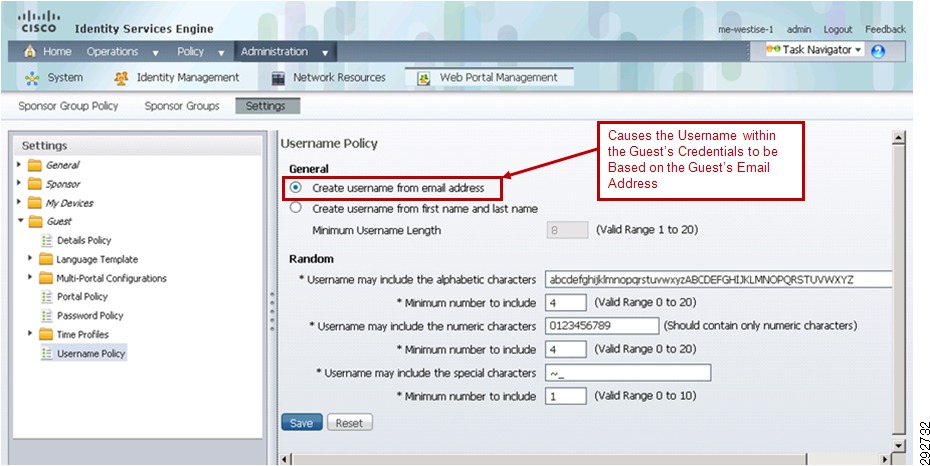Switch to Sponsor Group Policy tab

point(68,106)
